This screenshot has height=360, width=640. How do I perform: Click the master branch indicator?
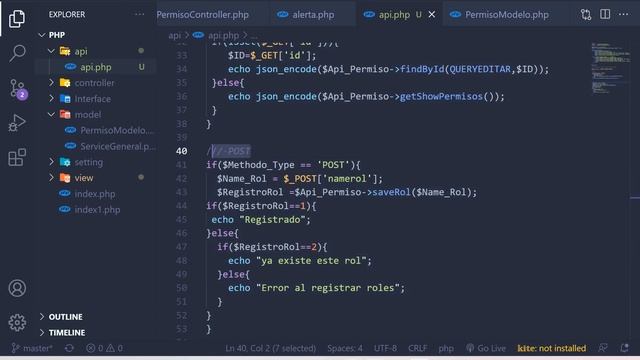(x=32, y=348)
